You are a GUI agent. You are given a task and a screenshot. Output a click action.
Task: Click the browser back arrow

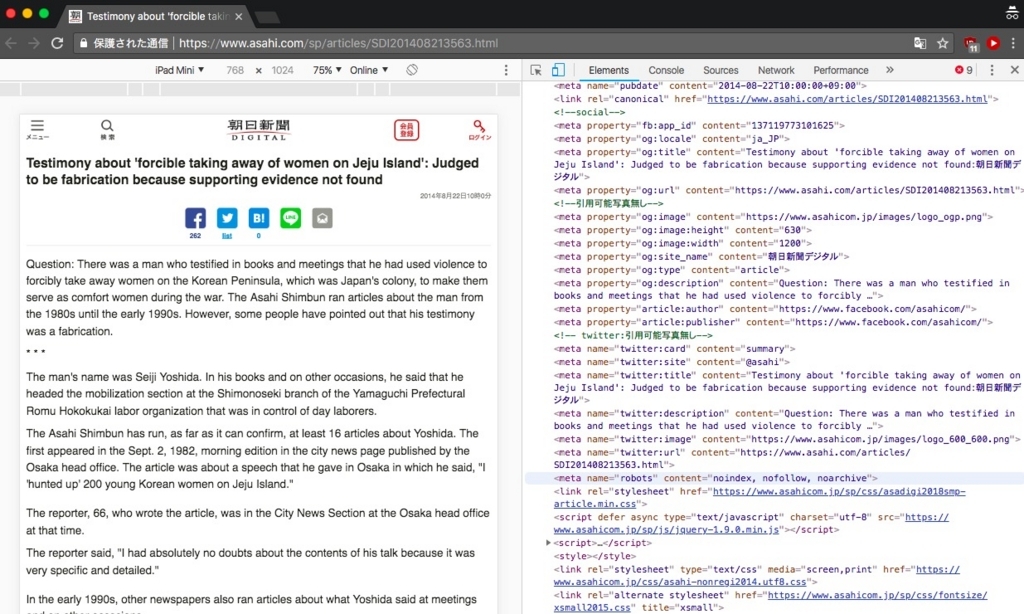coord(11,43)
